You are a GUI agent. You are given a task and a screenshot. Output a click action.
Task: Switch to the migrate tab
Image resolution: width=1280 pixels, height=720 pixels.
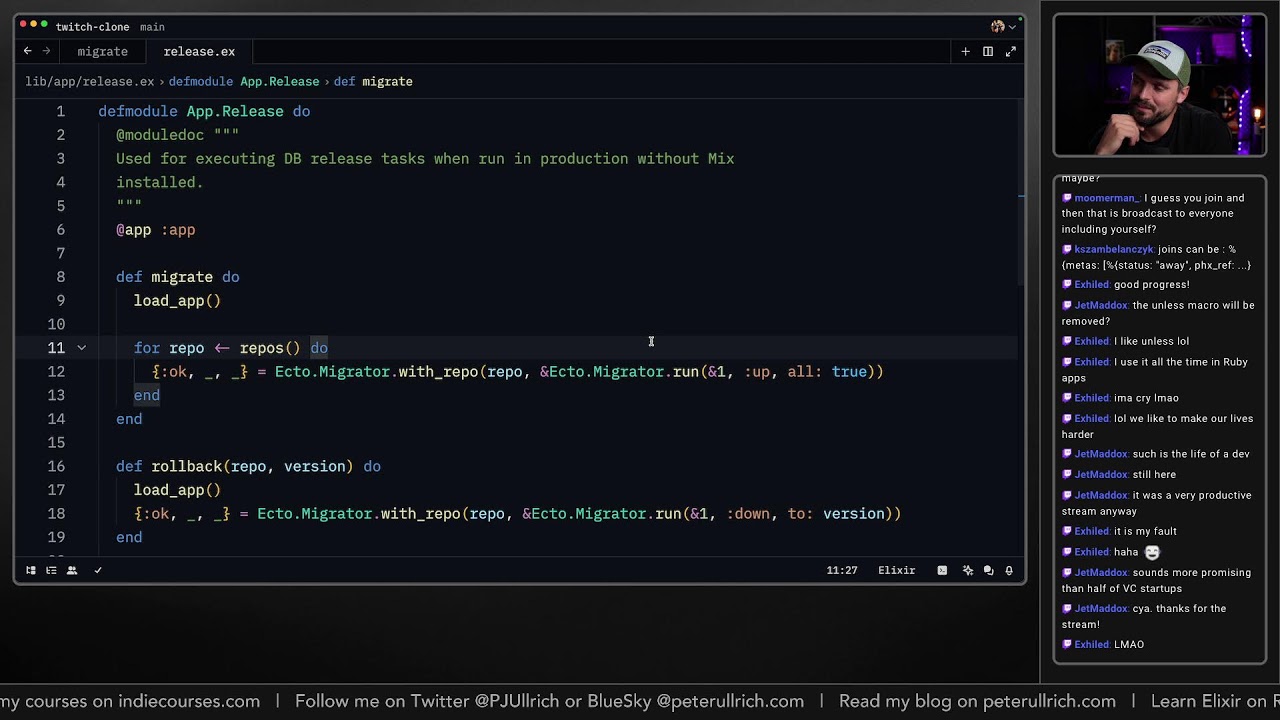click(x=102, y=51)
